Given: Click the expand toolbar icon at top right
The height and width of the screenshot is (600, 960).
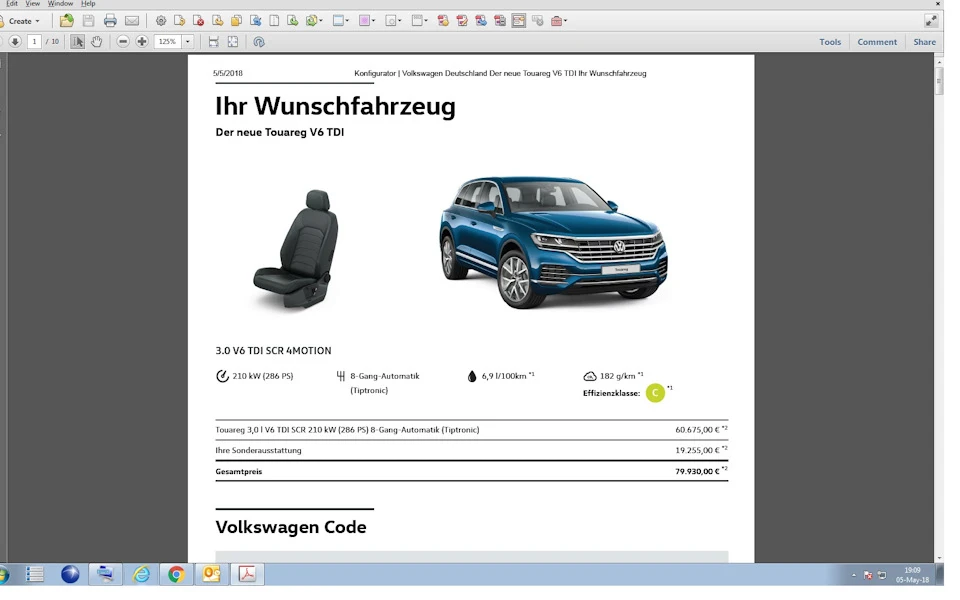Looking at the screenshot, I should pyautogui.click(x=931, y=21).
